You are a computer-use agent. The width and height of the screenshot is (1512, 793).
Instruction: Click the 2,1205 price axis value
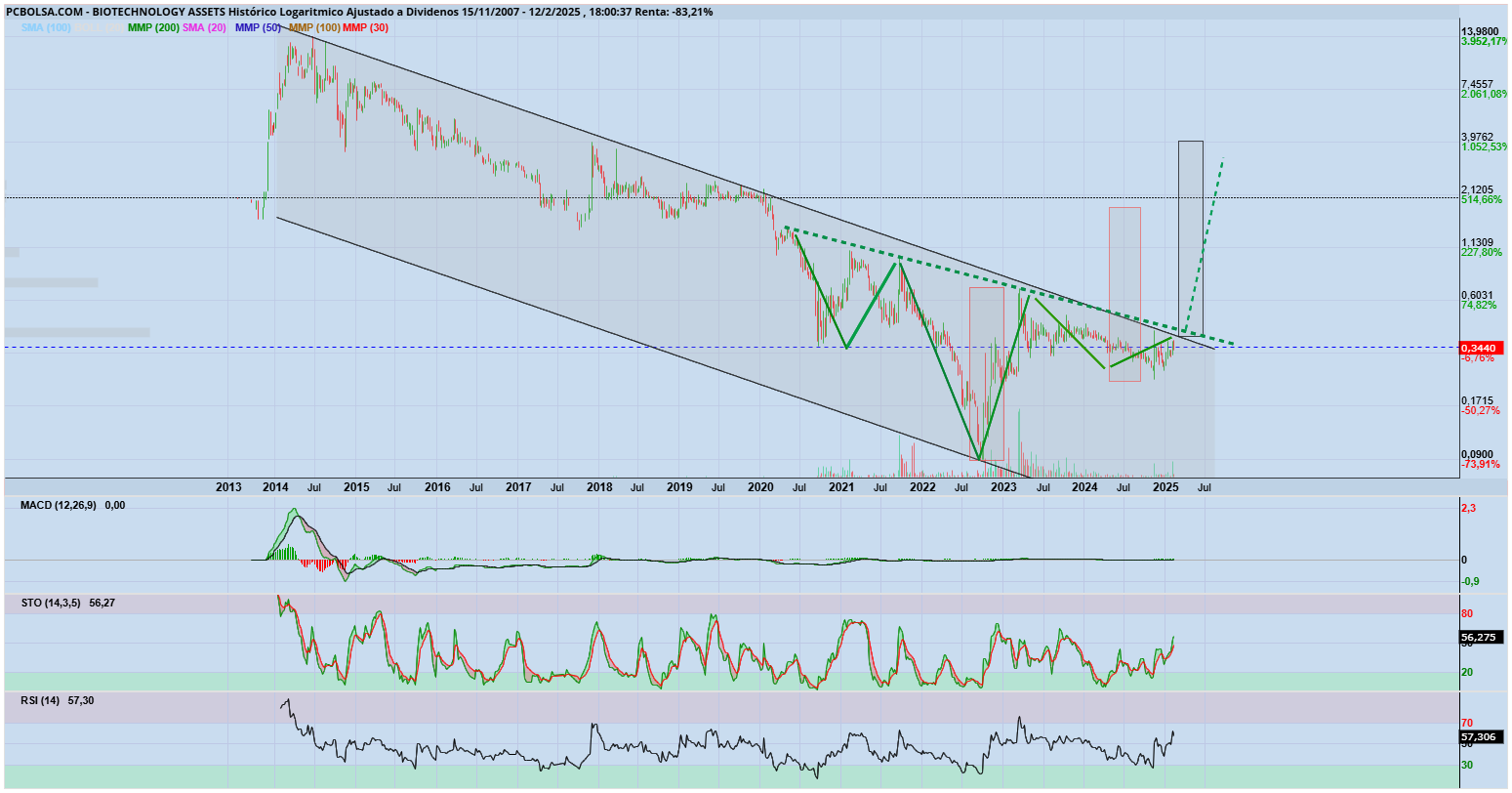tap(1479, 189)
